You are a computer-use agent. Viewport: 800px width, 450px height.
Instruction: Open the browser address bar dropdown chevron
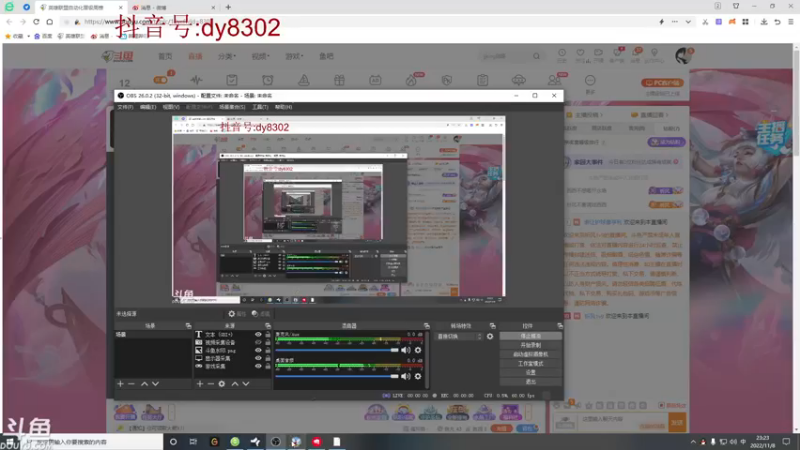[688, 22]
